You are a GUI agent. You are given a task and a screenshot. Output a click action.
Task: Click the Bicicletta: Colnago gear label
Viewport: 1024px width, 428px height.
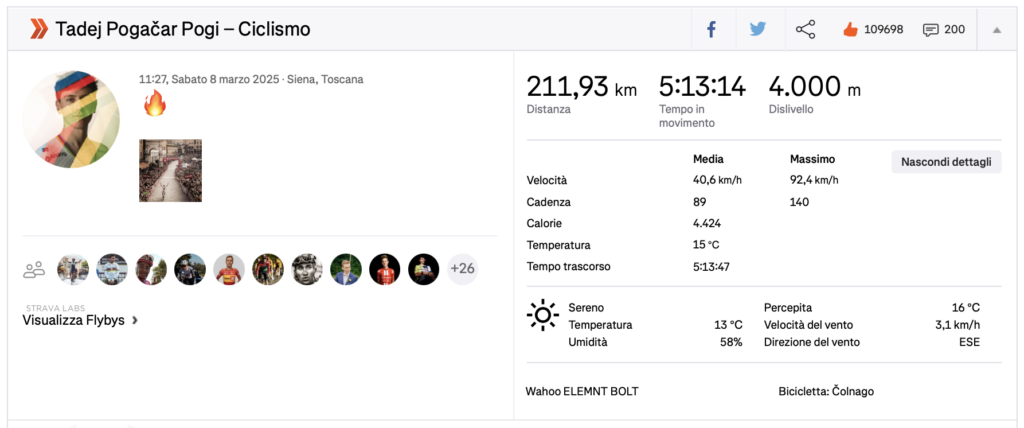pyautogui.click(x=826, y=391)
